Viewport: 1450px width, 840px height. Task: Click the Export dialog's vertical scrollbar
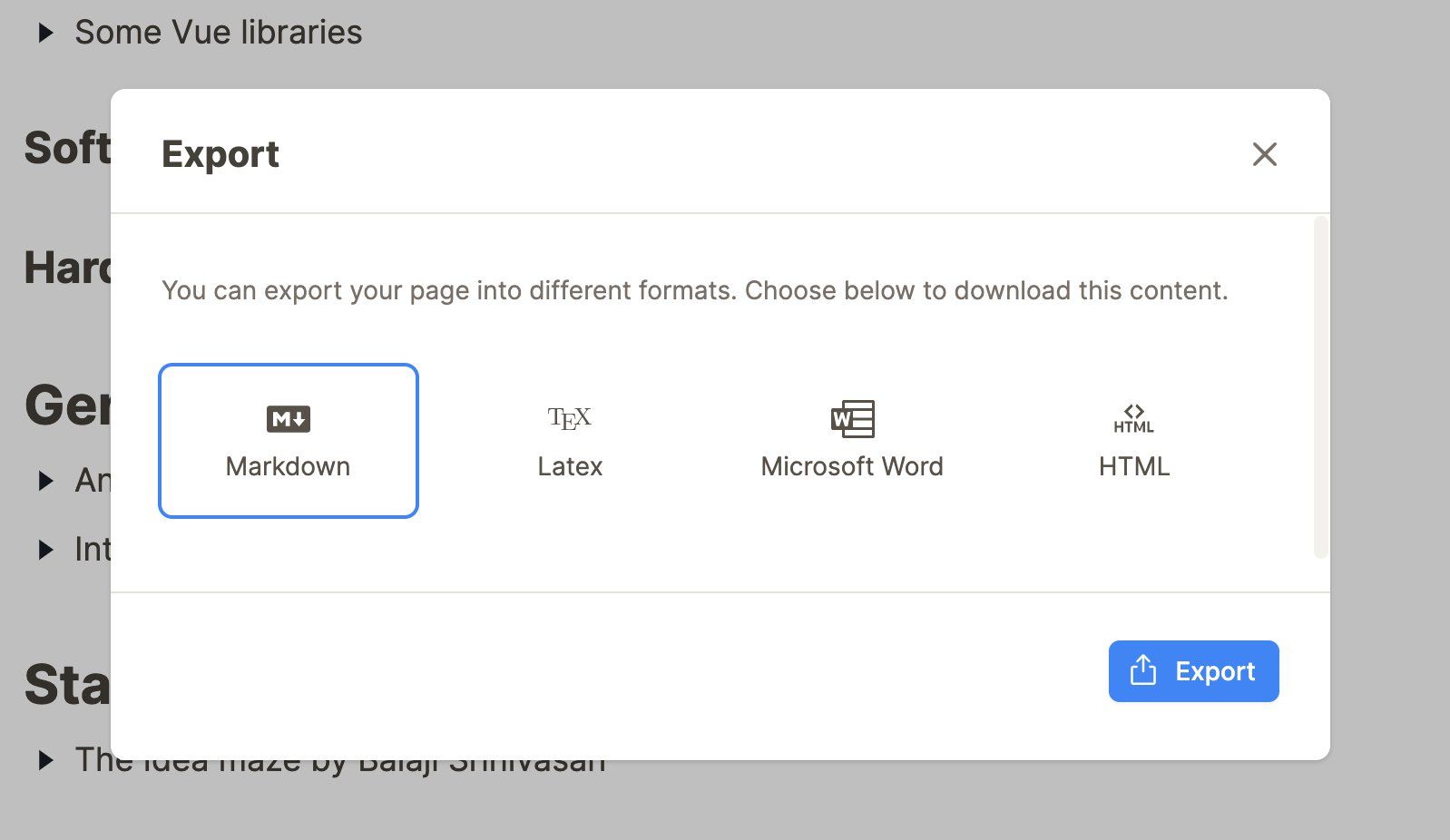(1320, 387)
